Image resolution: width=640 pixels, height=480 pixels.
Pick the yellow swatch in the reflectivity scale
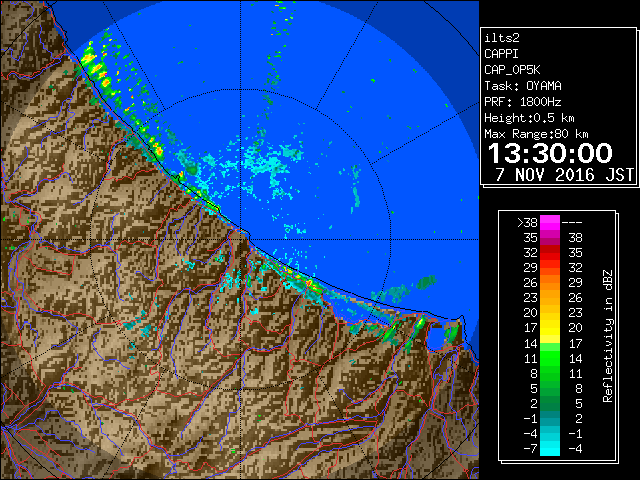tap(550, 328)
